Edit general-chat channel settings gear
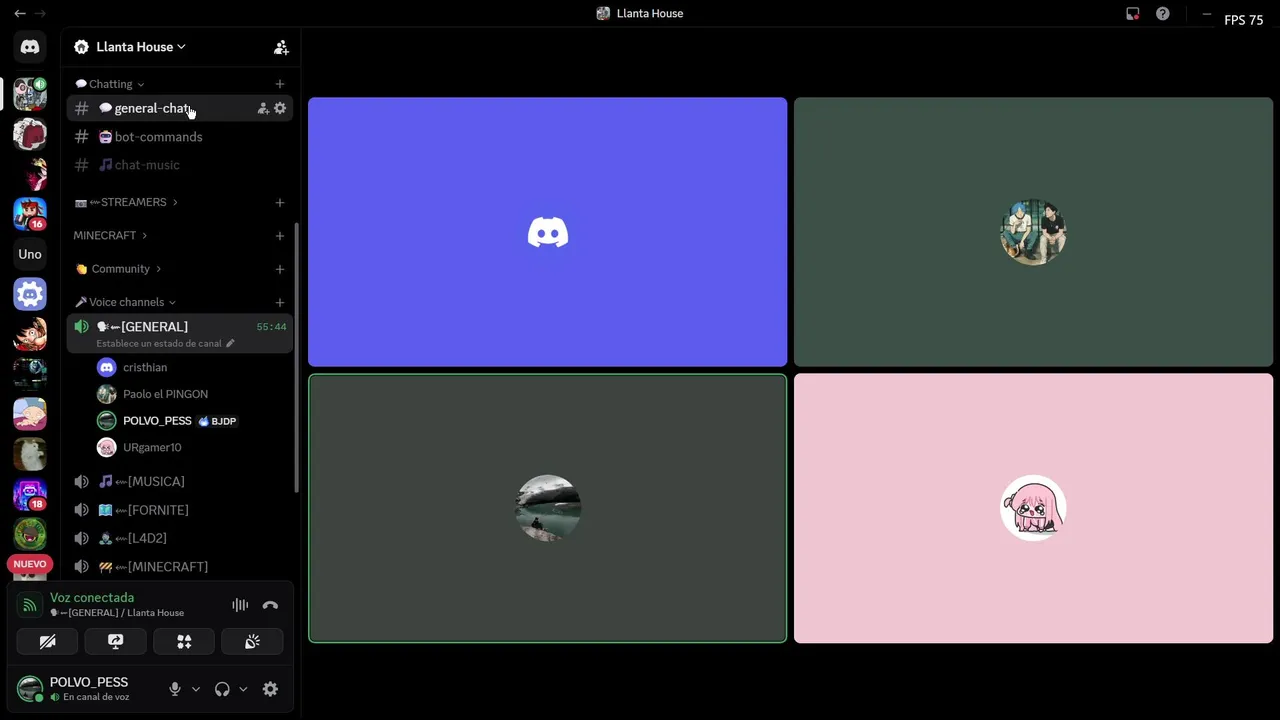Screen dimensions: 1280x720 [280, 108]
